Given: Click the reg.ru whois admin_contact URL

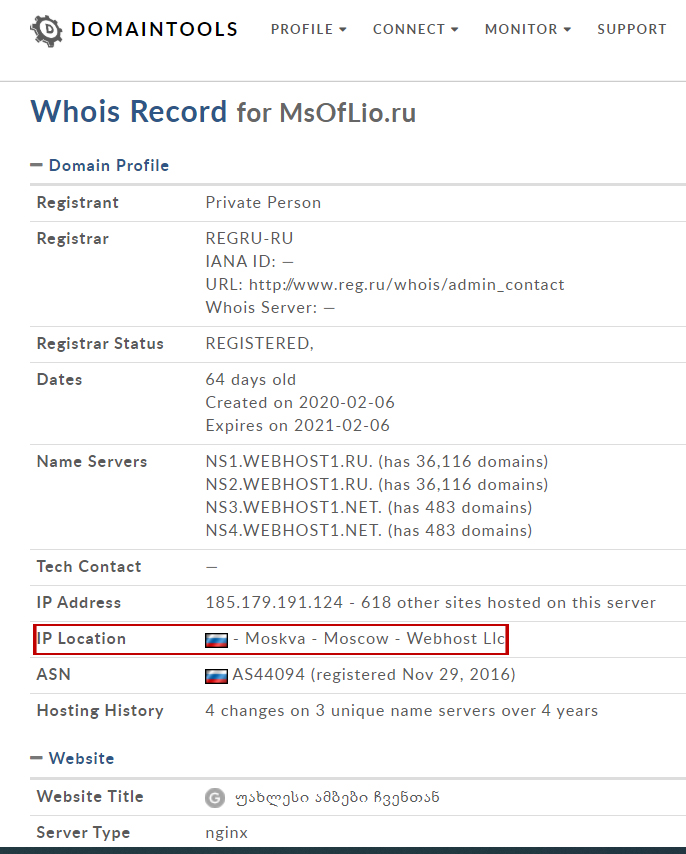Looking at the screenshot, I should point(407,284).
